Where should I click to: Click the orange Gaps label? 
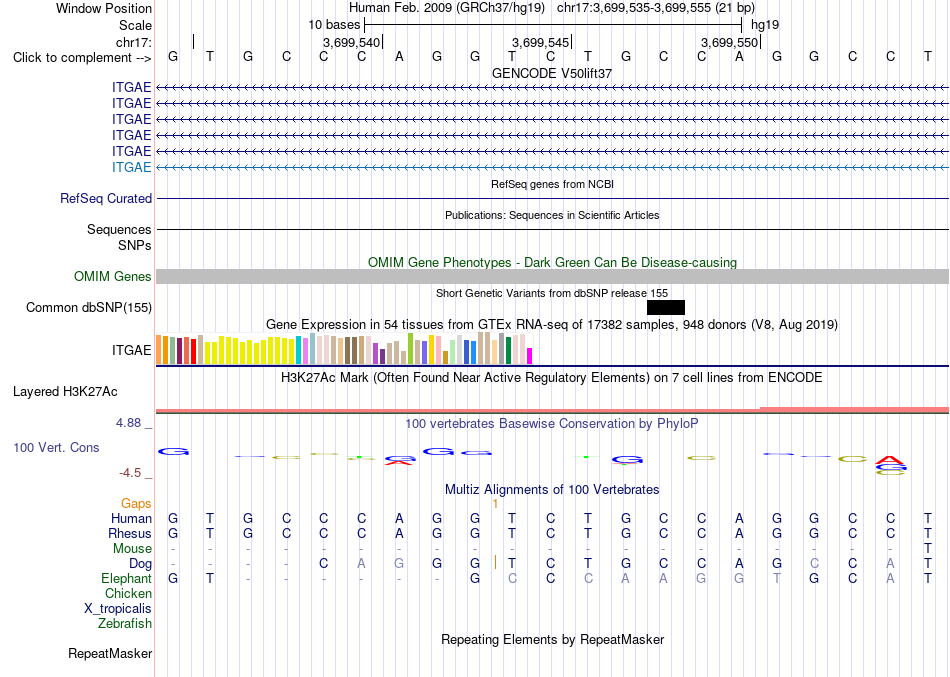point(136,504)
